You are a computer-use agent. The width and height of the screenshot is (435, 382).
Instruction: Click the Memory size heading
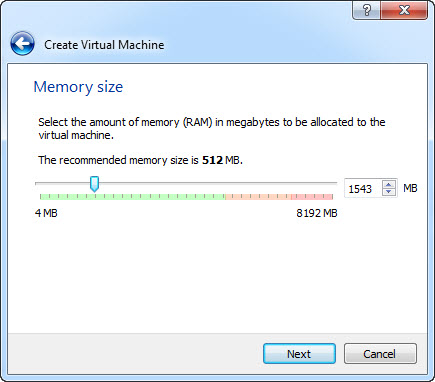78,87
